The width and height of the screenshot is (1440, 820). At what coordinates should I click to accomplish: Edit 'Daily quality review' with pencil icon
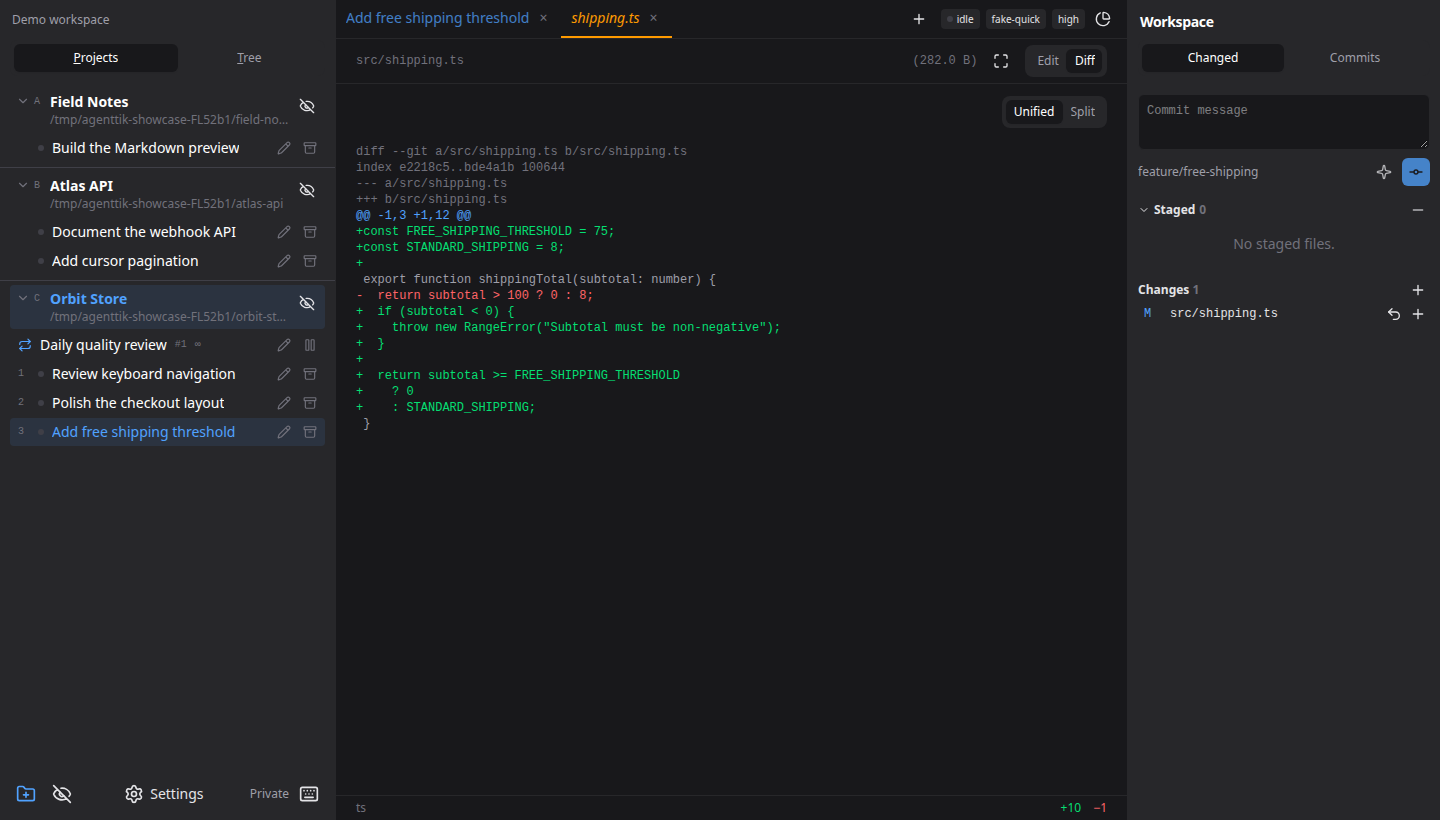click(284, 345)
